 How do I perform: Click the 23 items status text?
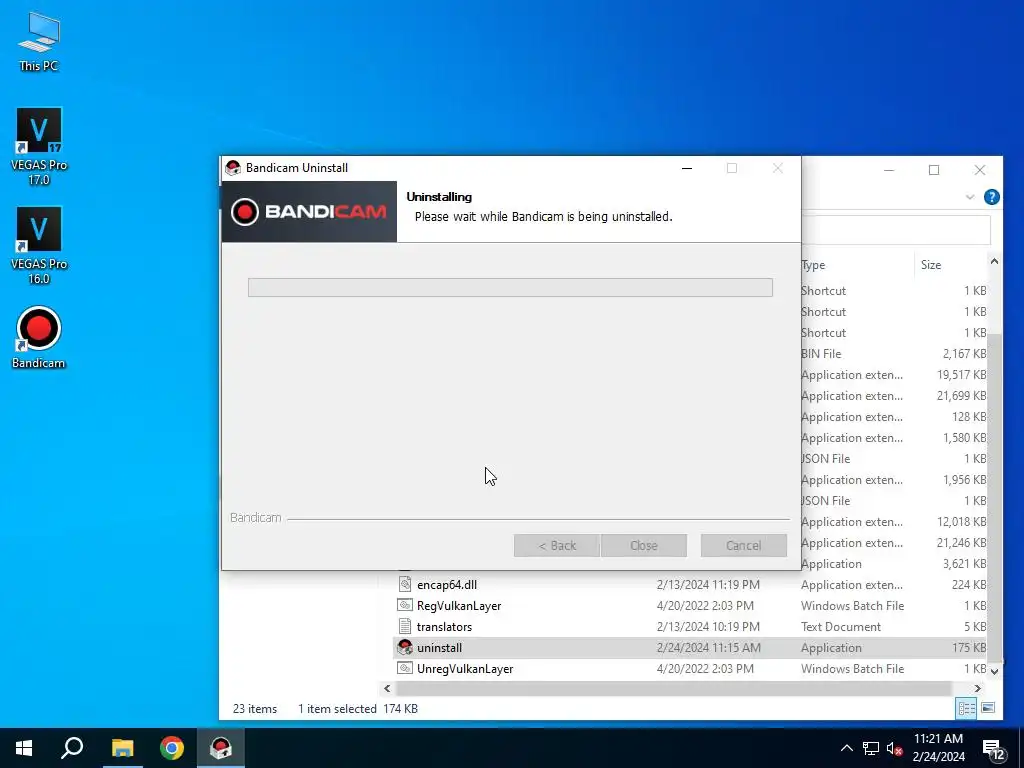point(255,709)
